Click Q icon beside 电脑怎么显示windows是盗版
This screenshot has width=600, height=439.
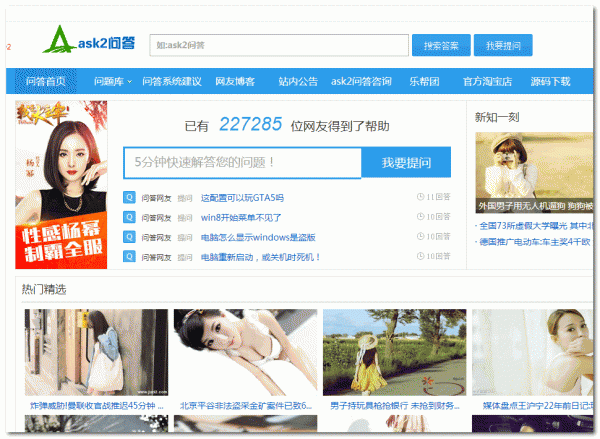pyautogui.click(x=129, y=237)
